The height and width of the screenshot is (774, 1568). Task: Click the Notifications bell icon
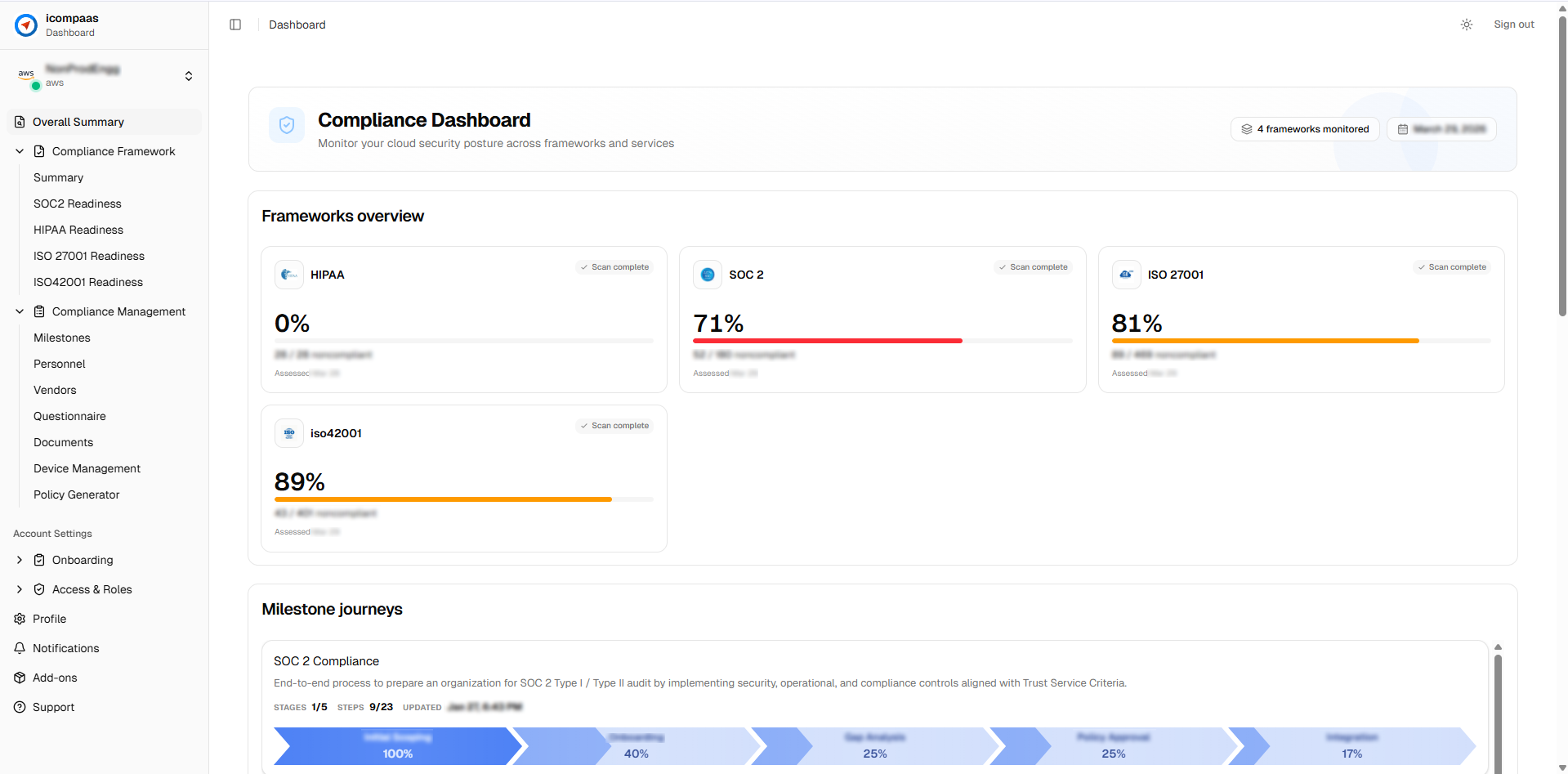click(20, 648)
